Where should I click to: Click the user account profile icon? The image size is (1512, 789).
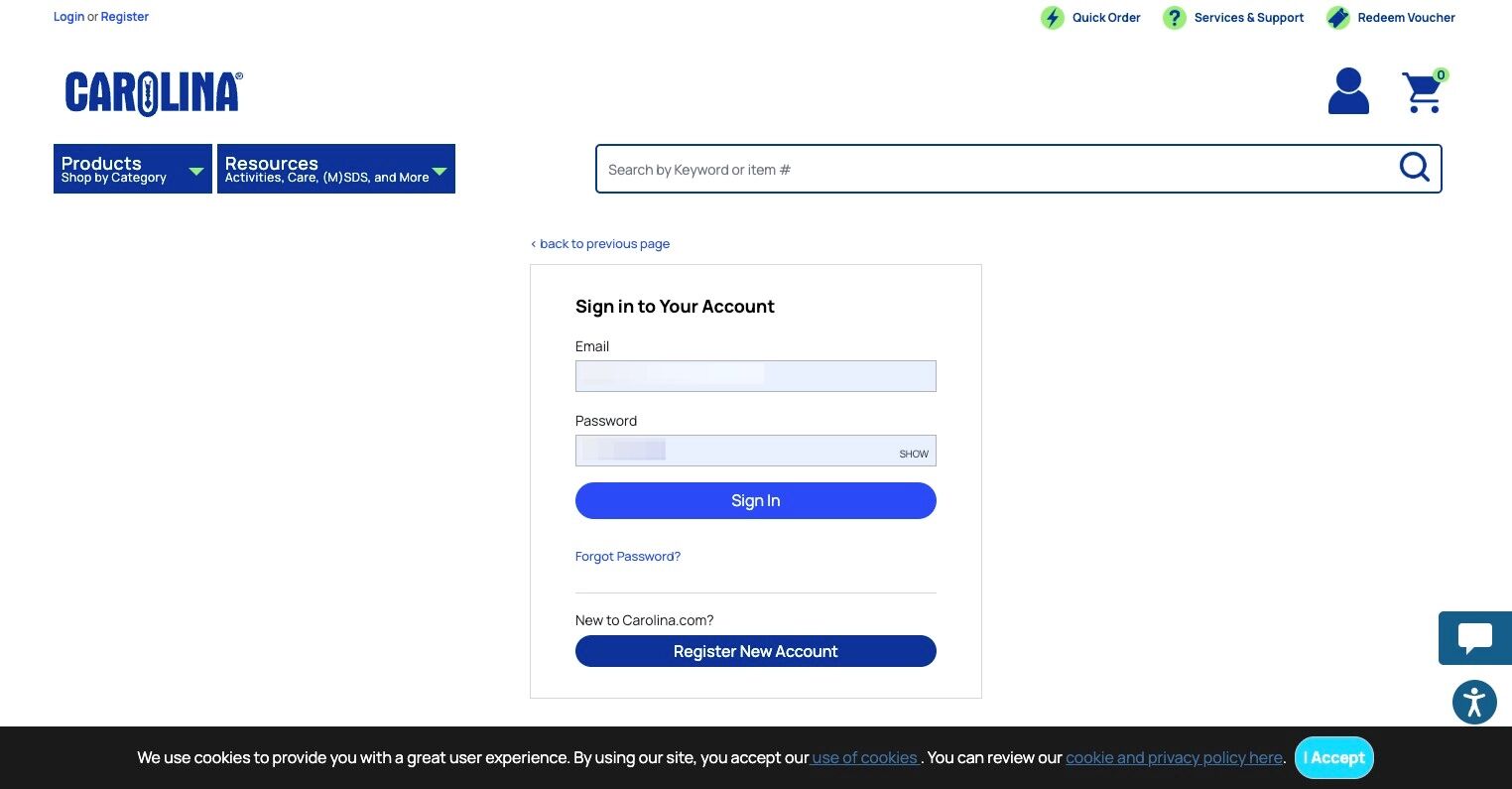[x=1348, y=91]
